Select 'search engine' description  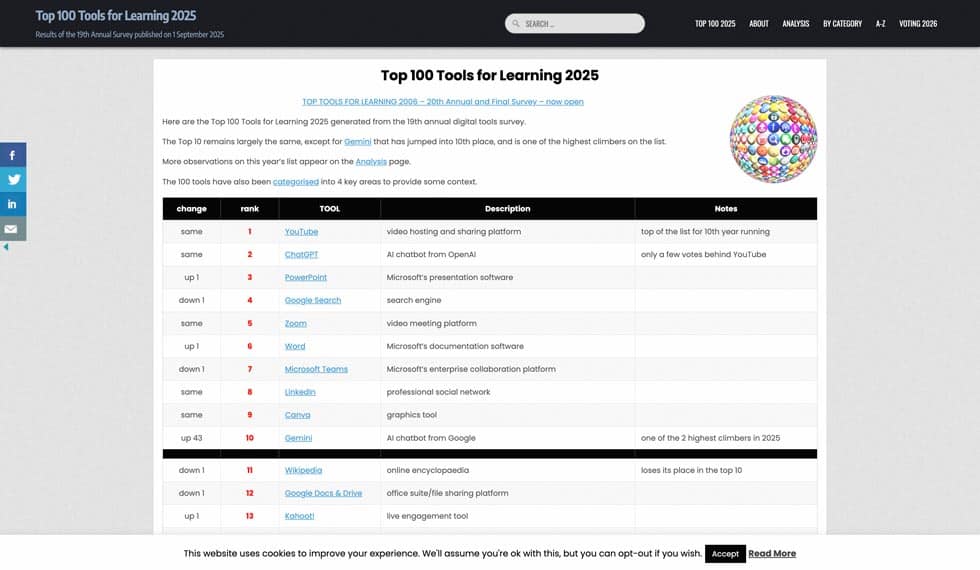(414, 301)
